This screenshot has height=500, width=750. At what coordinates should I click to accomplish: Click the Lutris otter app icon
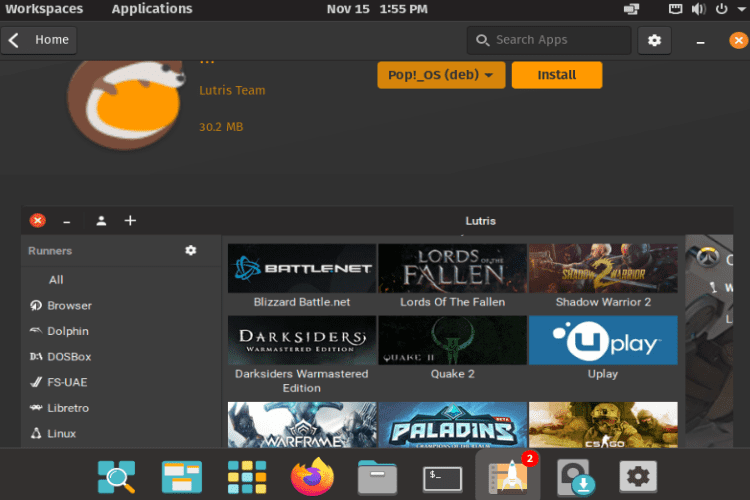point(126,103)
